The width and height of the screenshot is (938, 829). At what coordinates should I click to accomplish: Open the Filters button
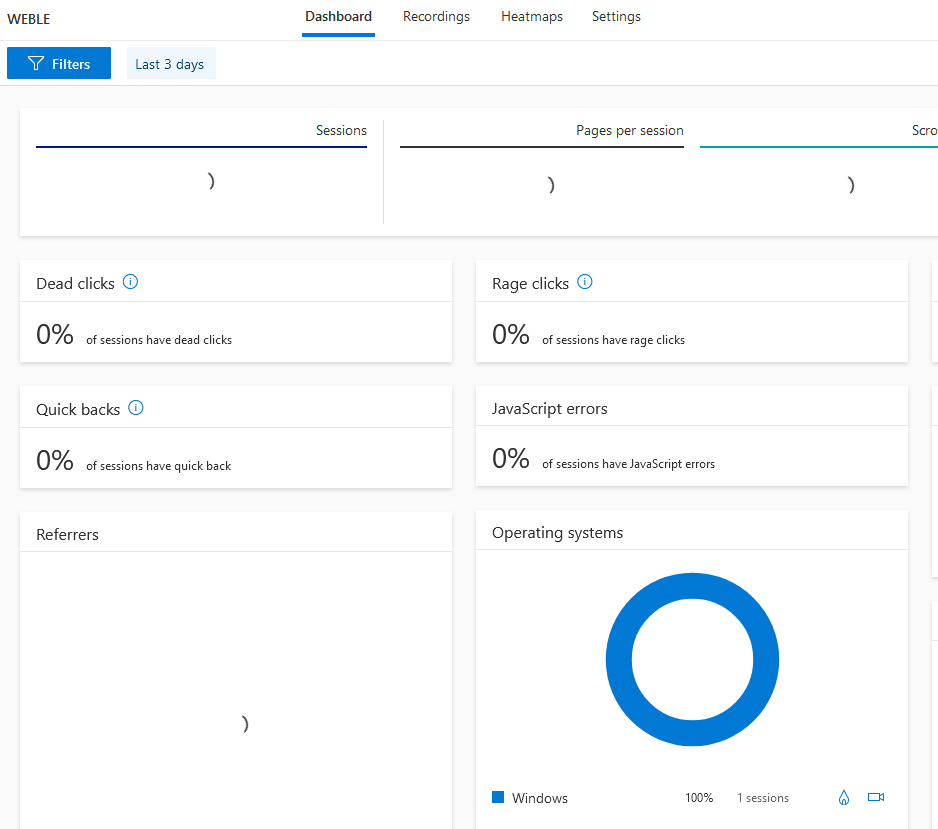(x=59, y=63)
